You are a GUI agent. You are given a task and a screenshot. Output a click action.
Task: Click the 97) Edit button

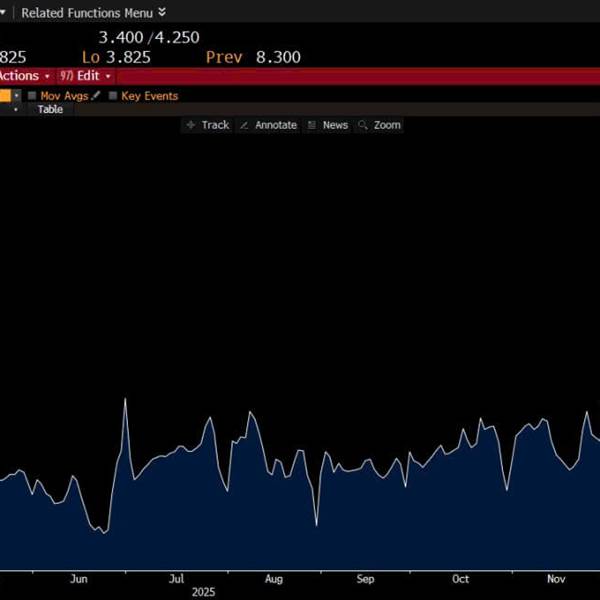pyautogui.click(x=80, y=76)
